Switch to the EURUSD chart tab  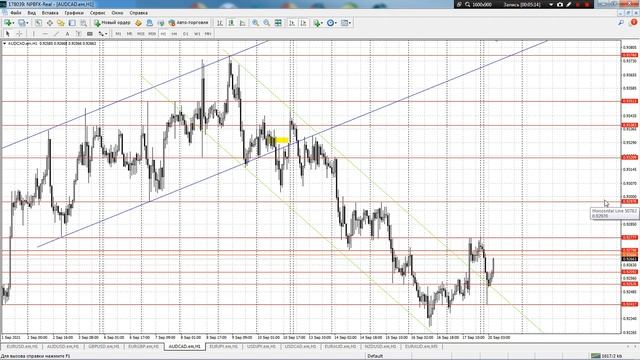coord(22,347)
